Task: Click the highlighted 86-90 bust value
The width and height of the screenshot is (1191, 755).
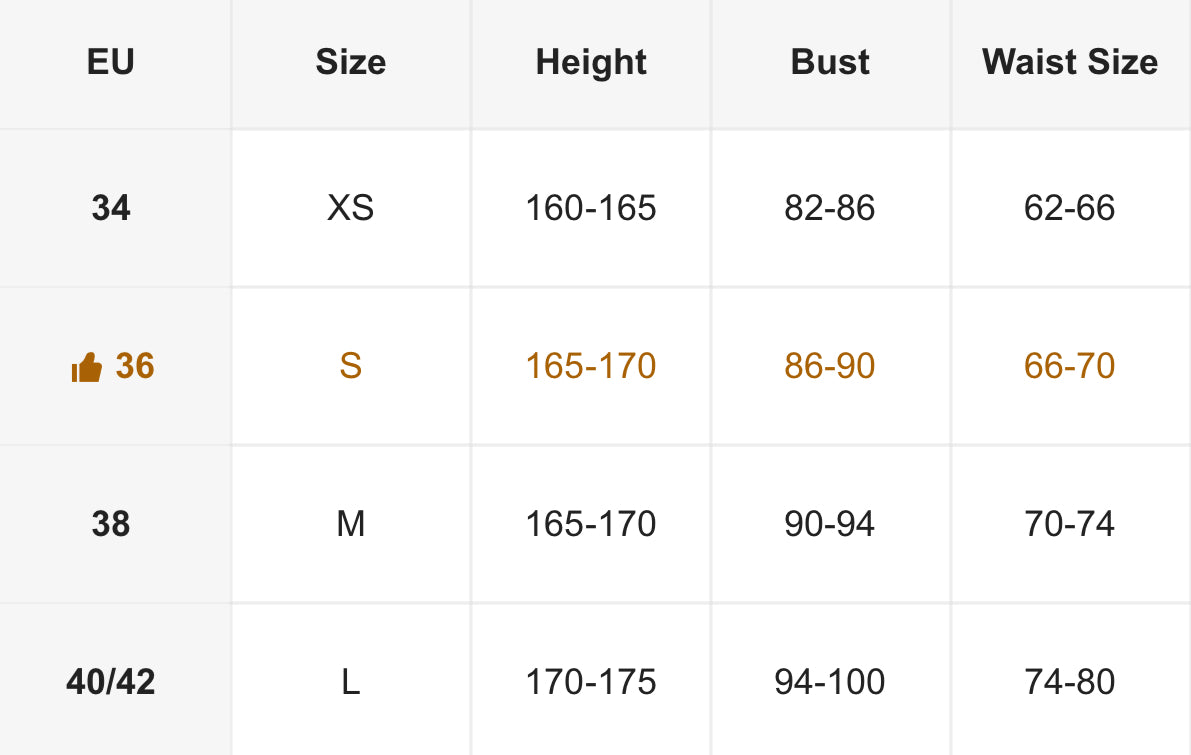Action: click(830, 366)
